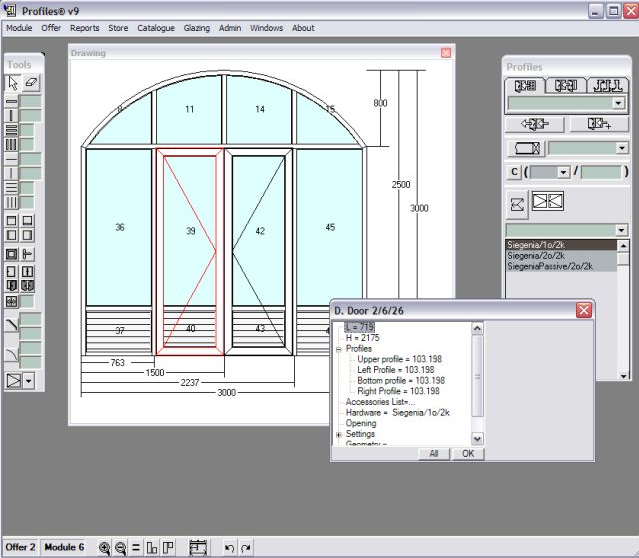Pick the triple thin horizontal lines tool
This screenshot has width=639, height=558.
tap(11, 188)
